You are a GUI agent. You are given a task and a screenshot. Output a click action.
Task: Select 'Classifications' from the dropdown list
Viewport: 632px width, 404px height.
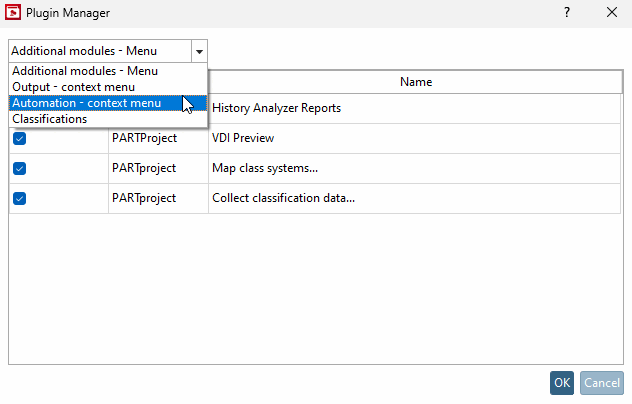pyautogui.click(x=50, y=119)
